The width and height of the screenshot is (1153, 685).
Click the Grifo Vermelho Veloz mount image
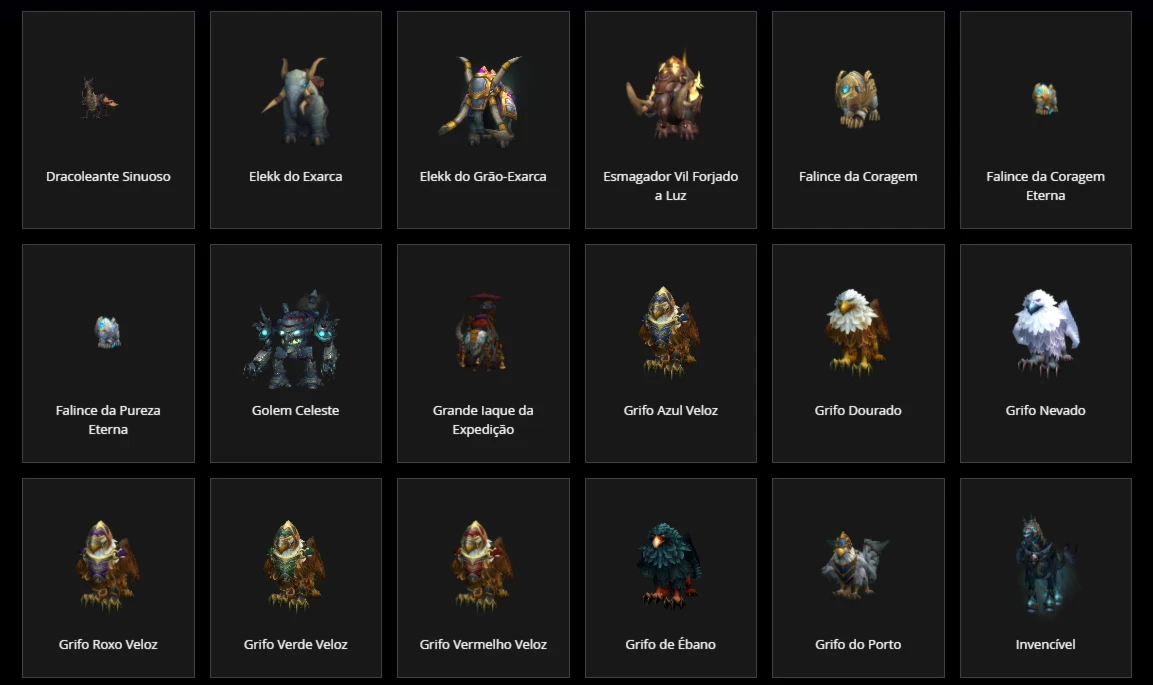[482, 566]
